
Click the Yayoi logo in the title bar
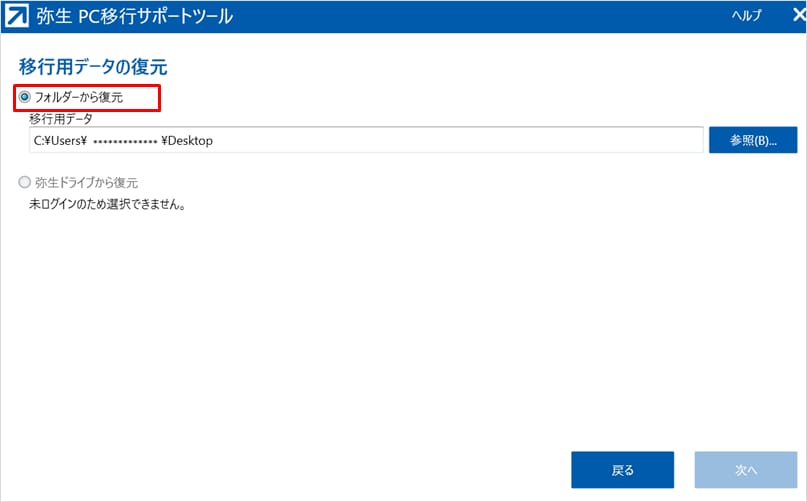pyautogui.click(x=17, y=16)
